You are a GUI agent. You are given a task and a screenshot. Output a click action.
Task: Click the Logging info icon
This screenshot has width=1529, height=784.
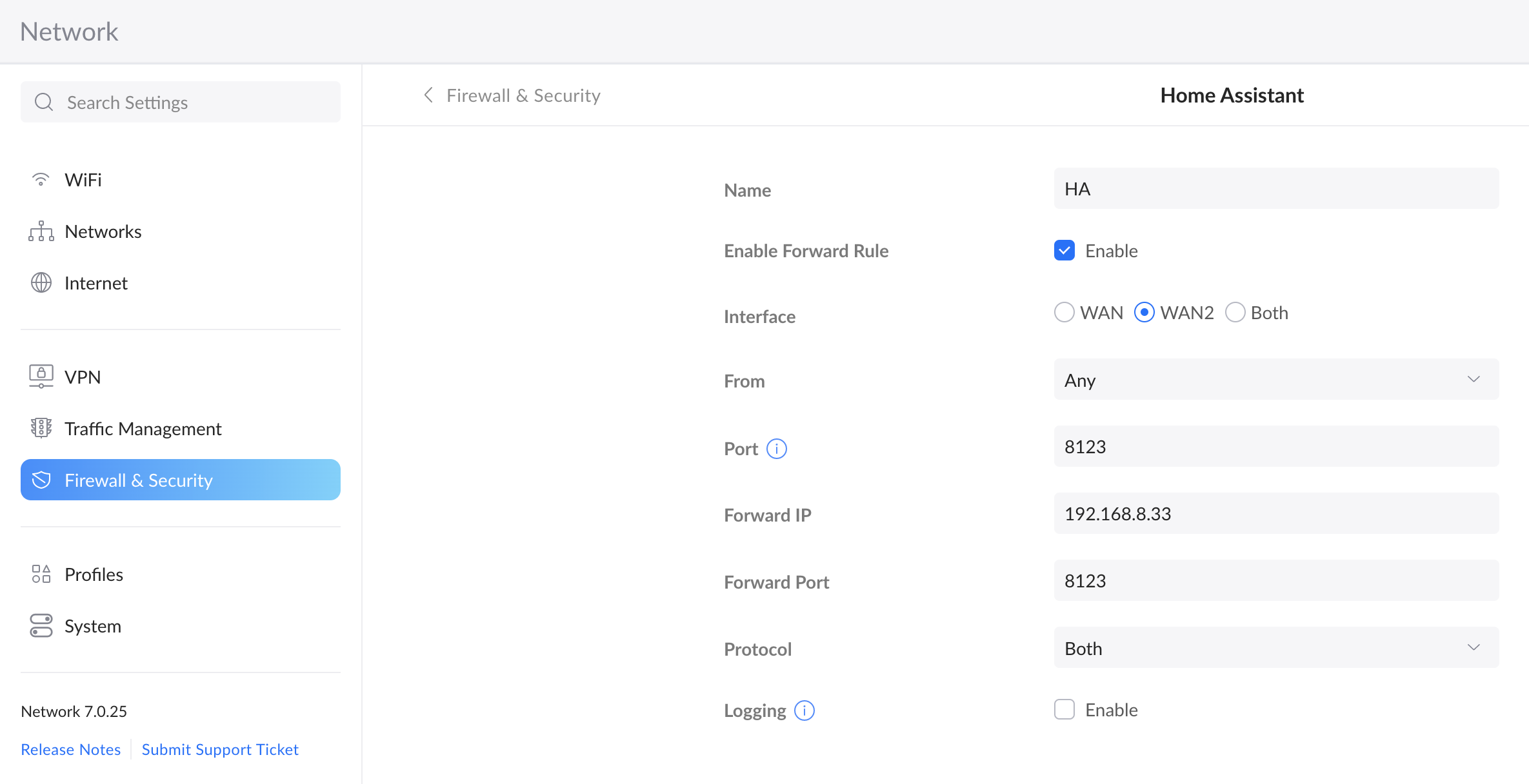click(804, 710)
